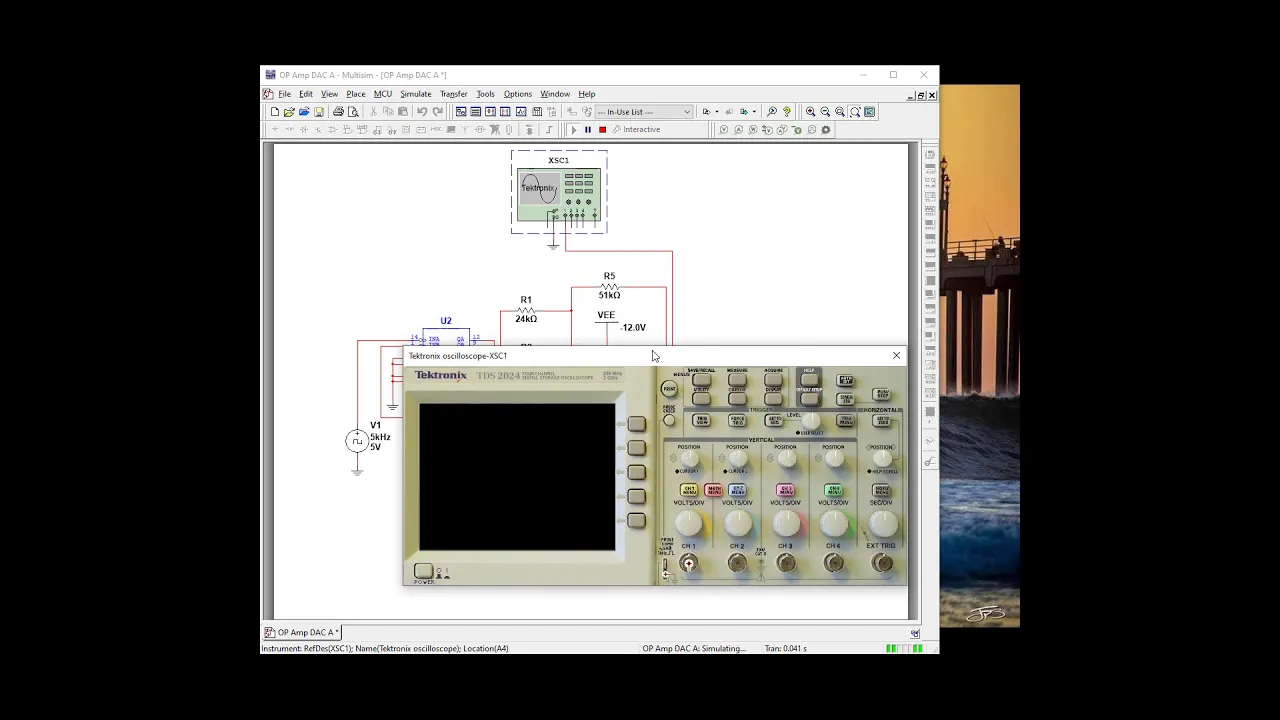The height and width of the screenshot is (720, 1280).
Task: Click the Zoom In magnifier icon
Action: (x=810, y=112)
